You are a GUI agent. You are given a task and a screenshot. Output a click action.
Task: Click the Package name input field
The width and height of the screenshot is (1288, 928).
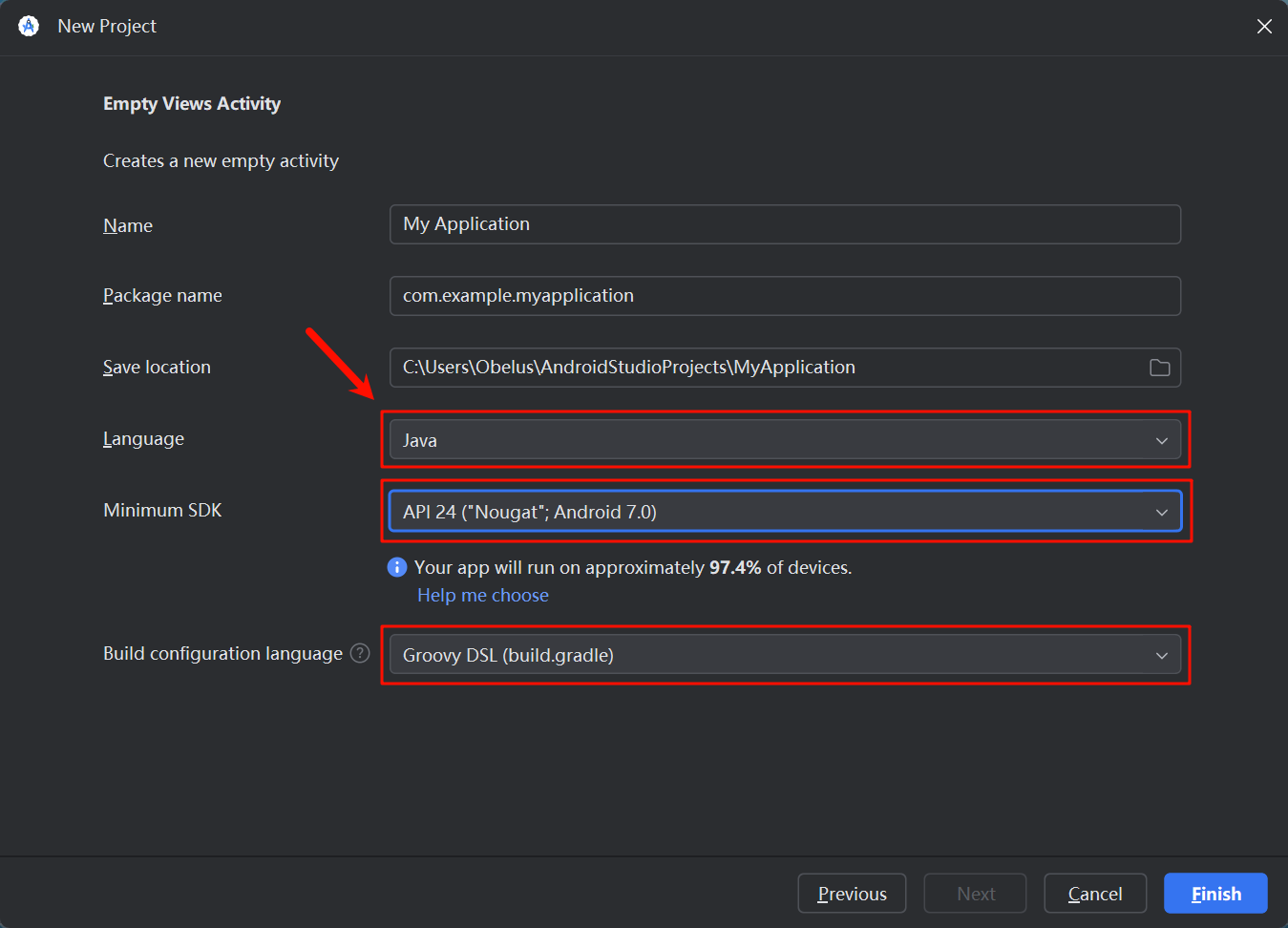point(785,296)
